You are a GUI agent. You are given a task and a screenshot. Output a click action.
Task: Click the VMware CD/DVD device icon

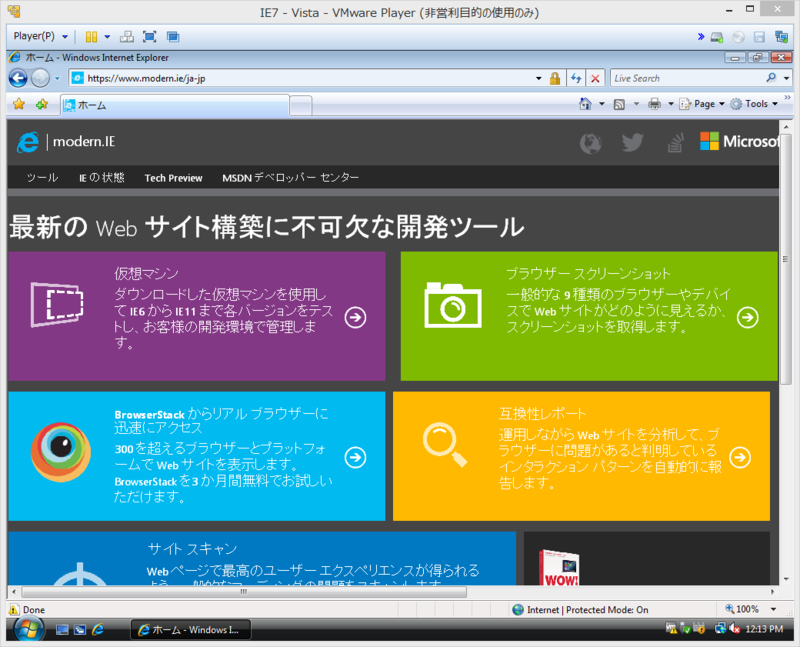click(738, 37)
